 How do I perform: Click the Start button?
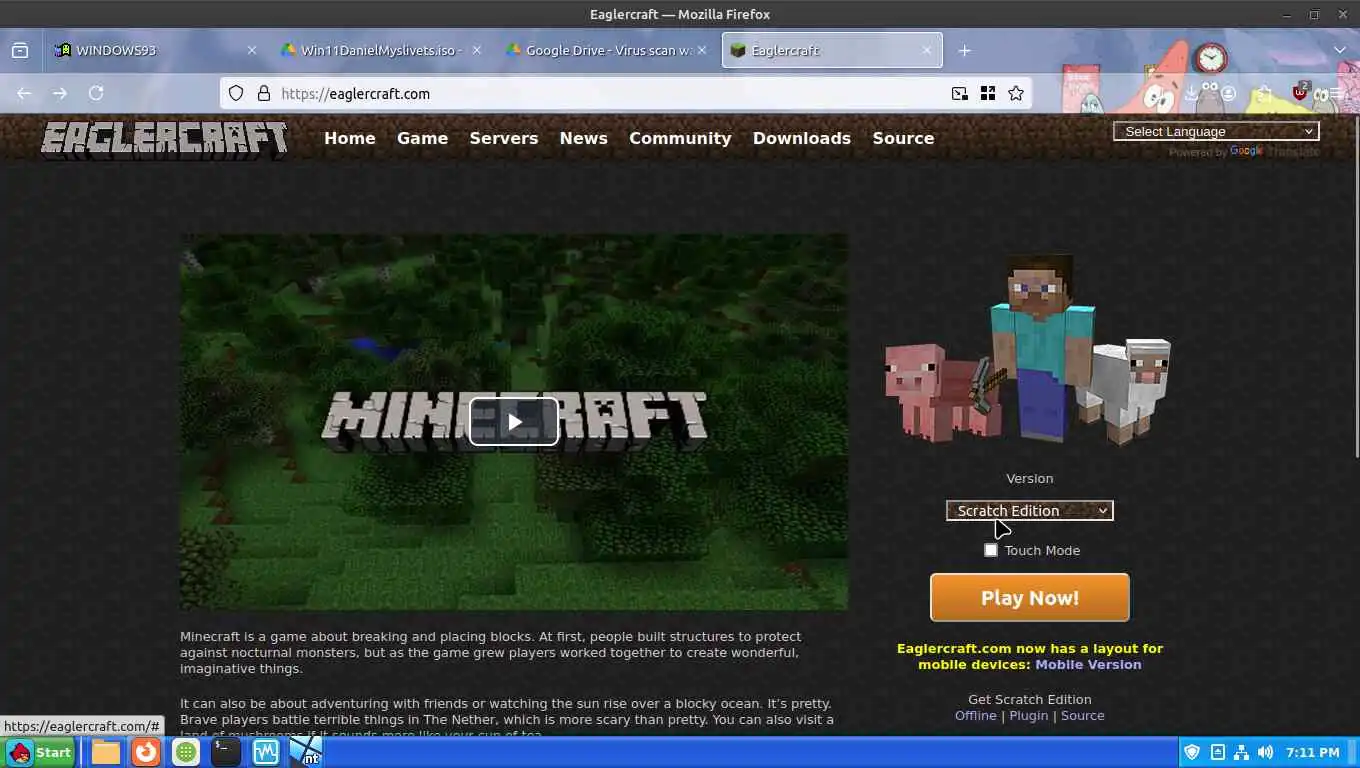(x=40, y=752)
